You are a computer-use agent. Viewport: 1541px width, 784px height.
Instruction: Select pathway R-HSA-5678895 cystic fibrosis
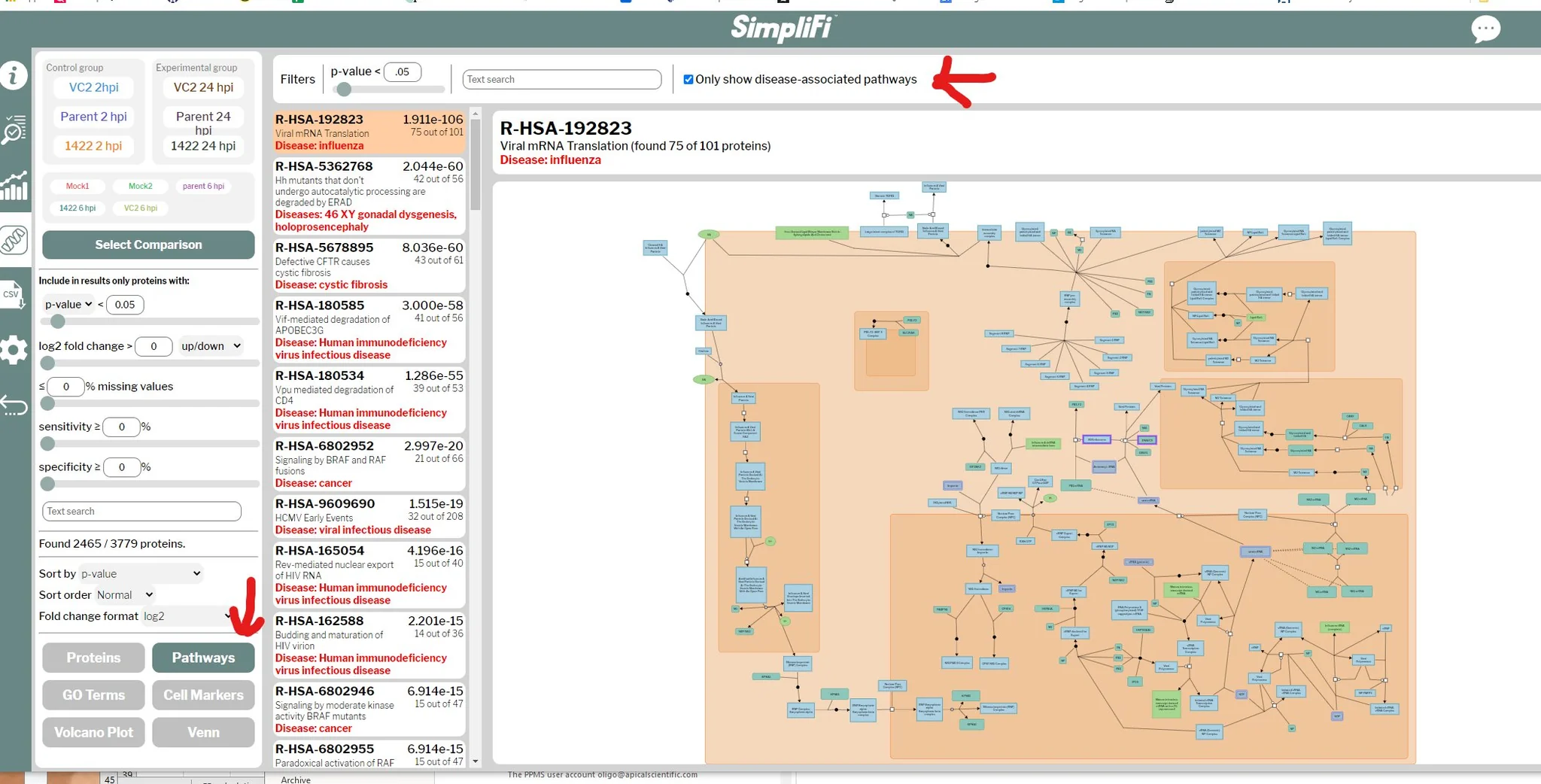[369, 265]
